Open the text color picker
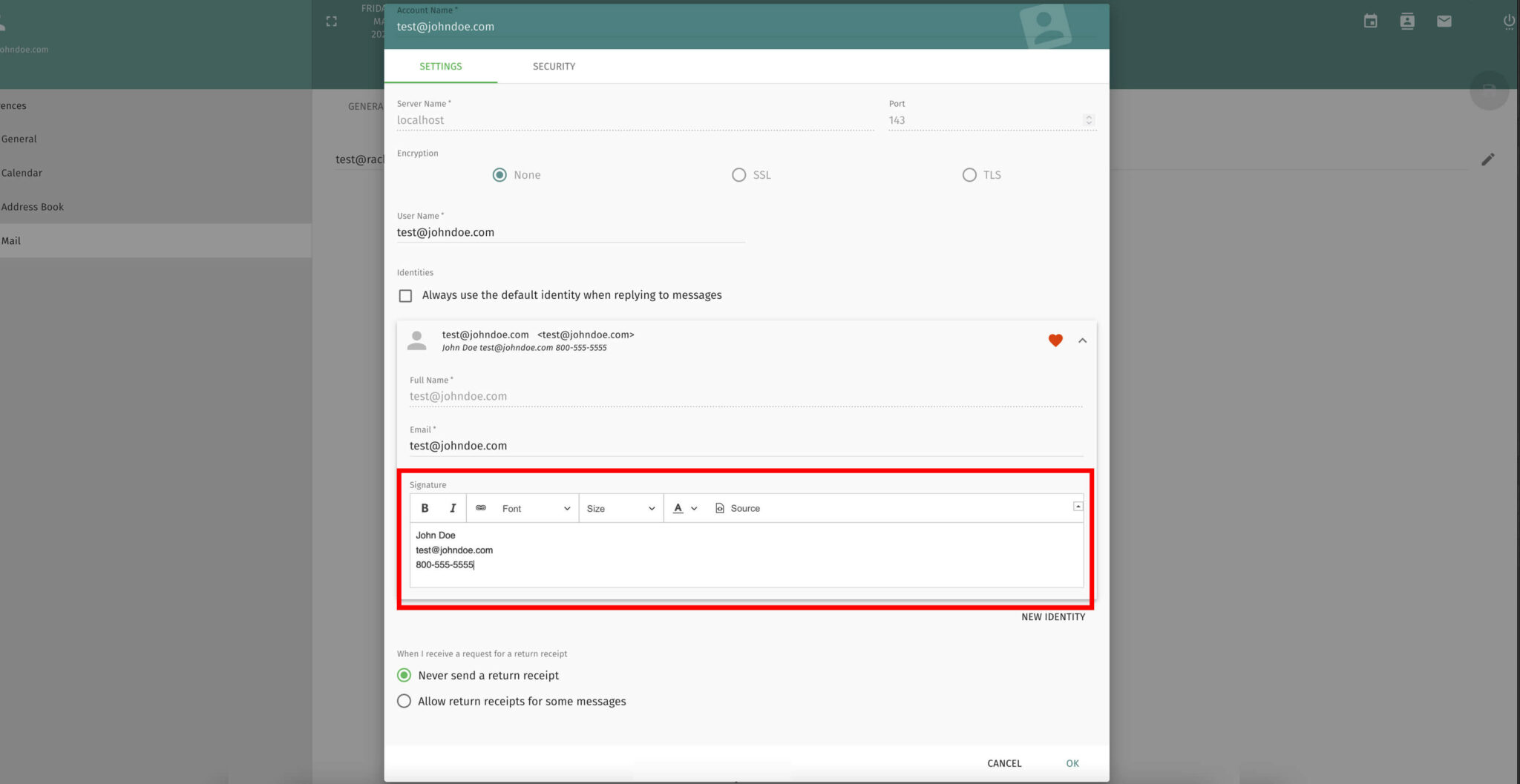The image size is (1520, 784). pyautogui.click(x=685, y=508)
